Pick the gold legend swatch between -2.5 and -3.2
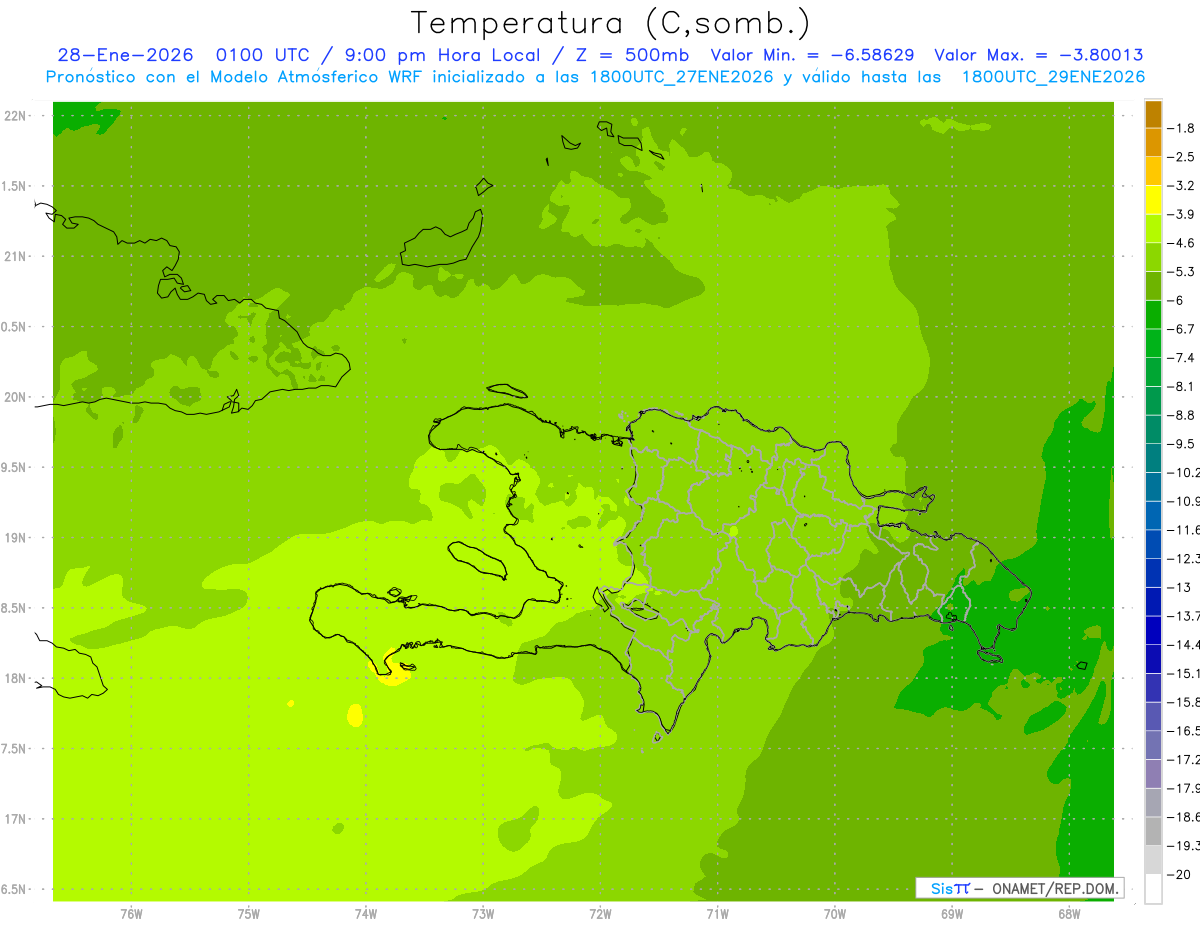 [1153, 171]
